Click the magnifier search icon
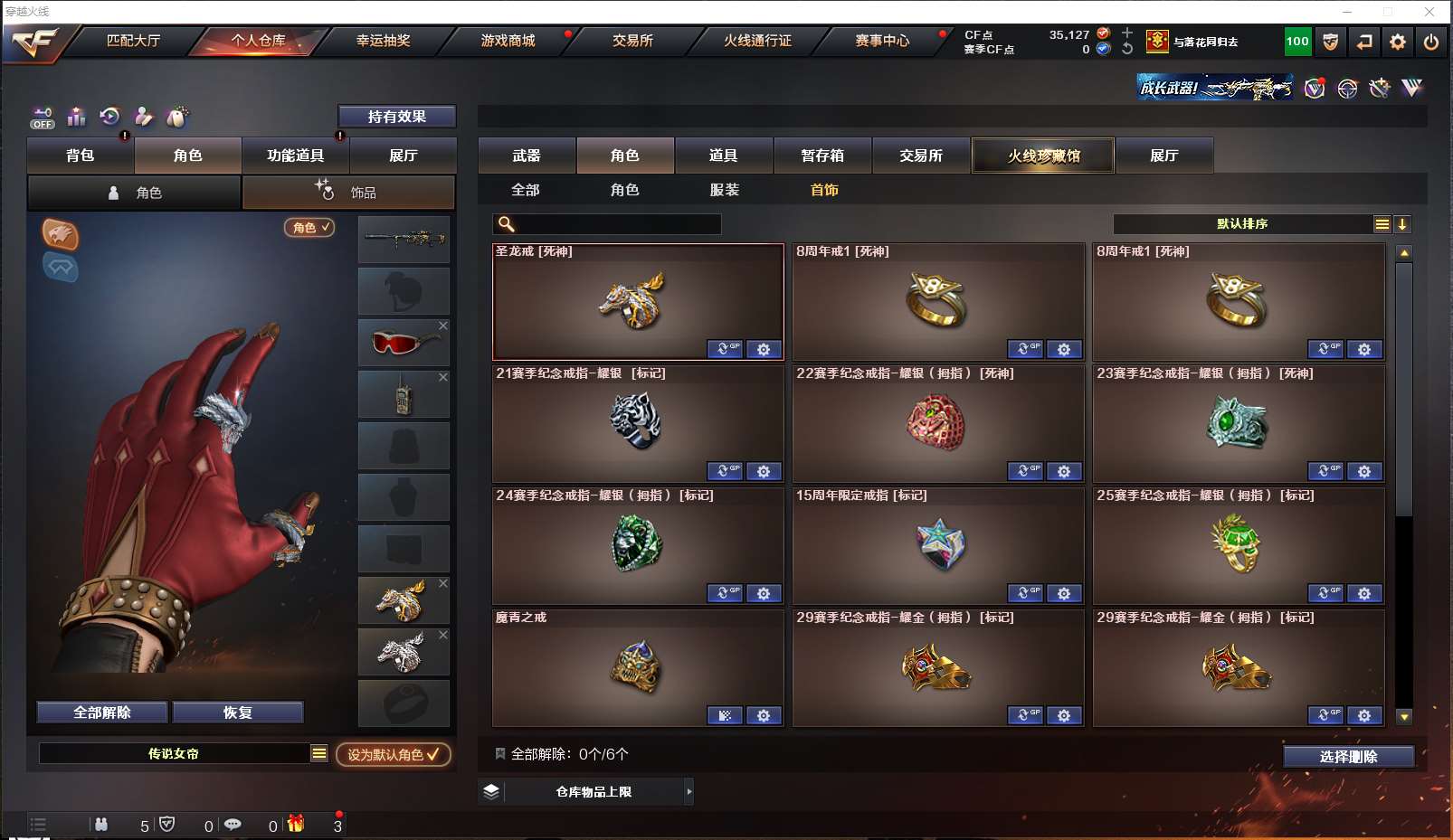 507,223
